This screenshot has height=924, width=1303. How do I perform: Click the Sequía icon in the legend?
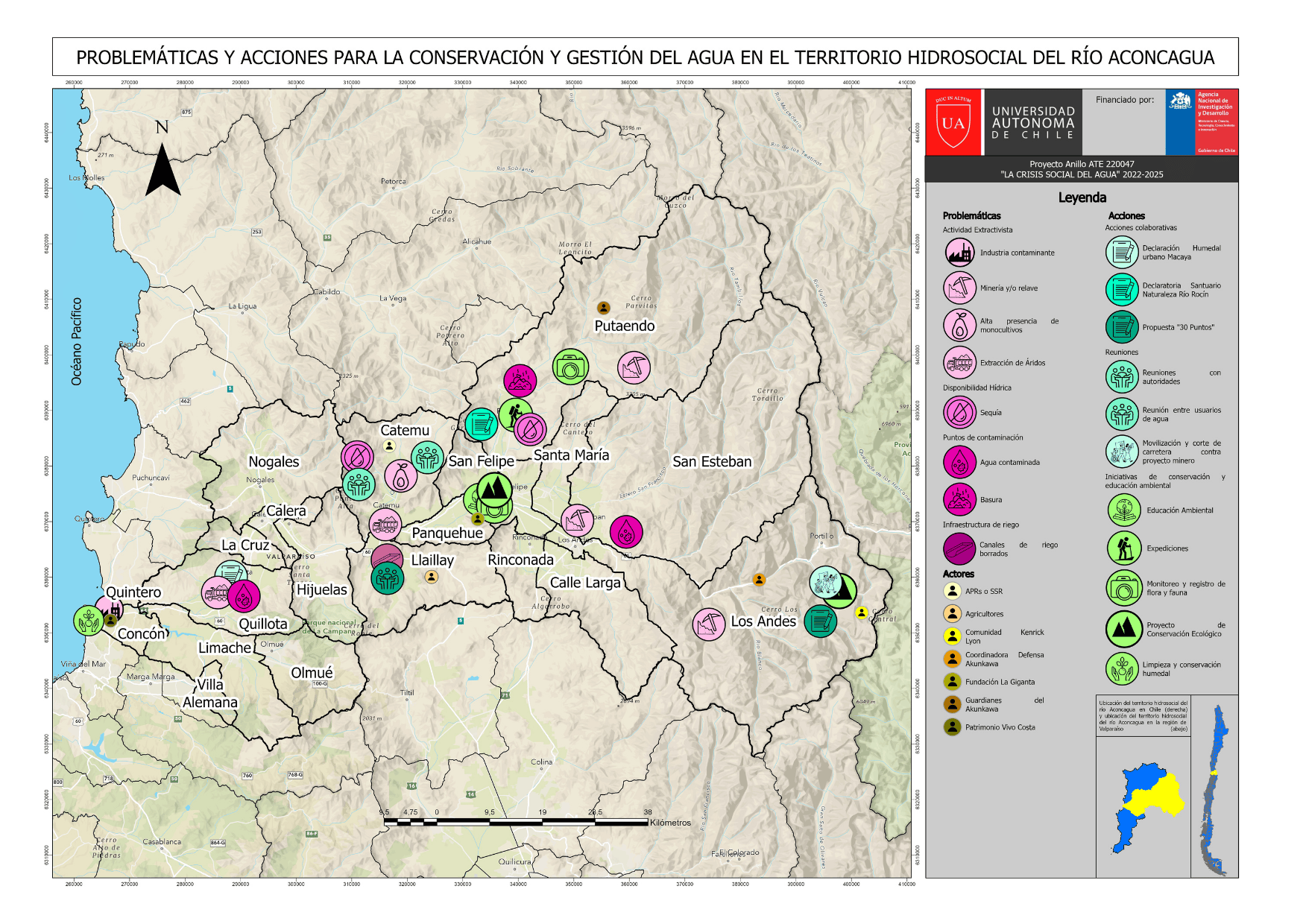click(959, 412)
